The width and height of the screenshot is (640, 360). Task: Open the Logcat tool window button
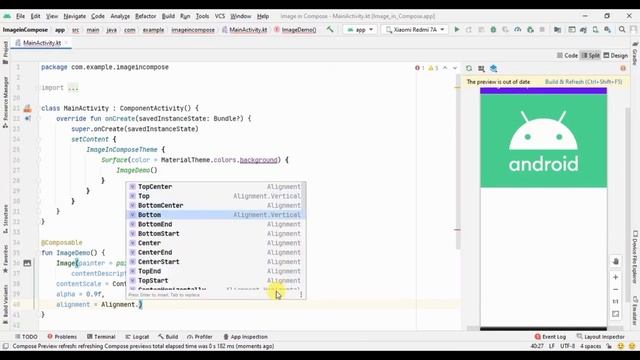pos(137,337)
